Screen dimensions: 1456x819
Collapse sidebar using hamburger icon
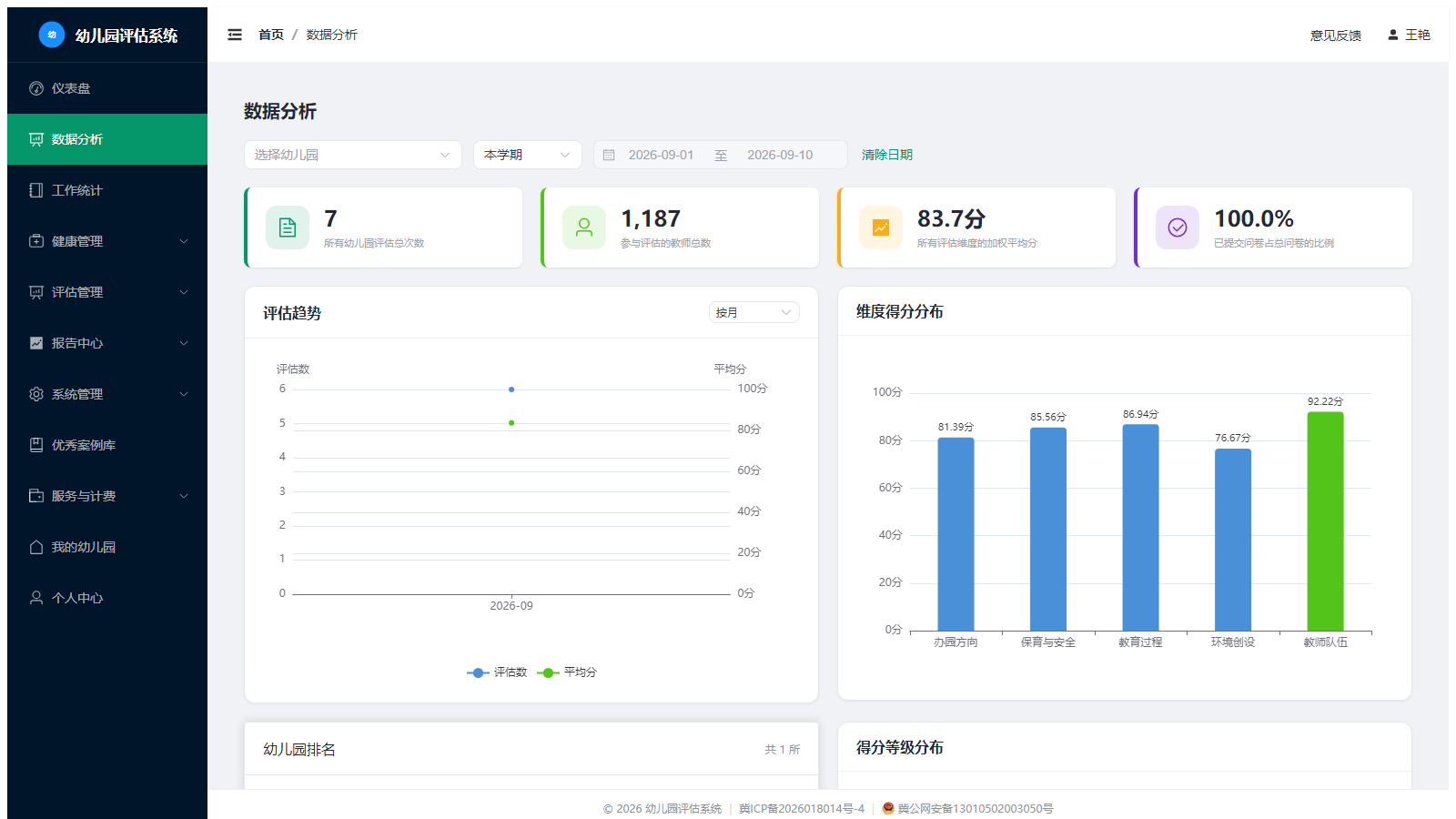pyautogui.click(x=235, y=35)
